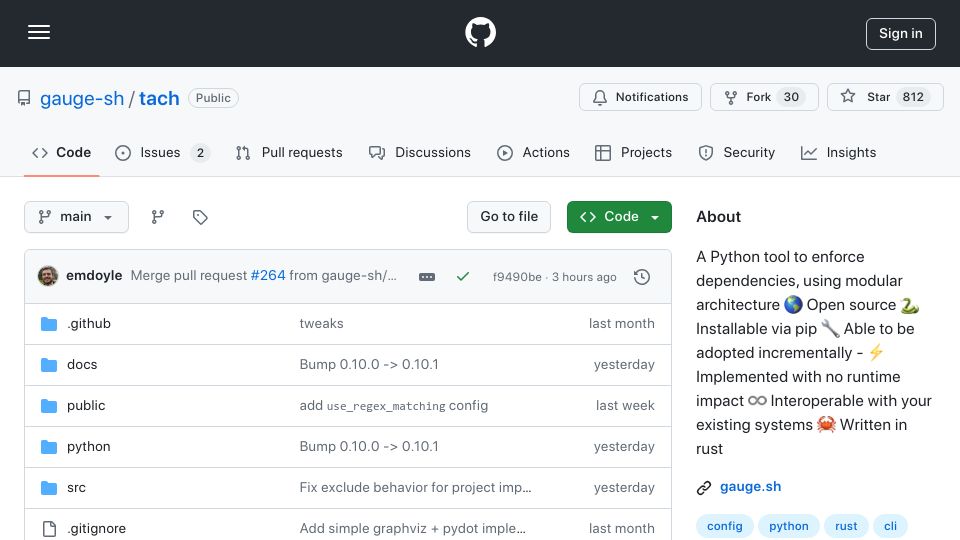
Task: Click the python folder icon
Action: 49,446
